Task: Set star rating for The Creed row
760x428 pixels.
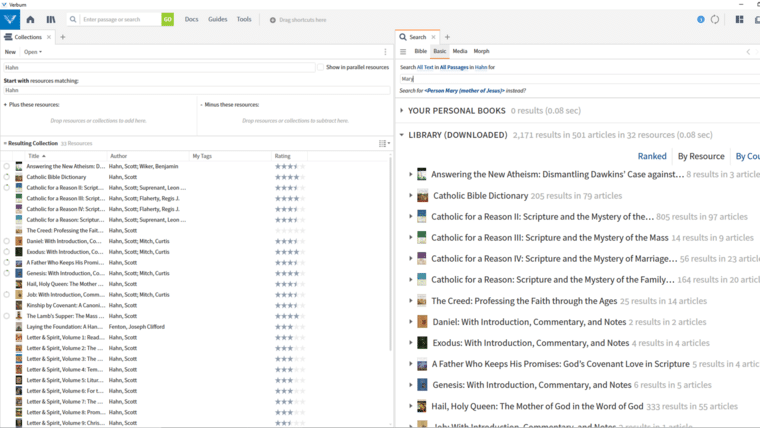Action: tap(290, 230)
